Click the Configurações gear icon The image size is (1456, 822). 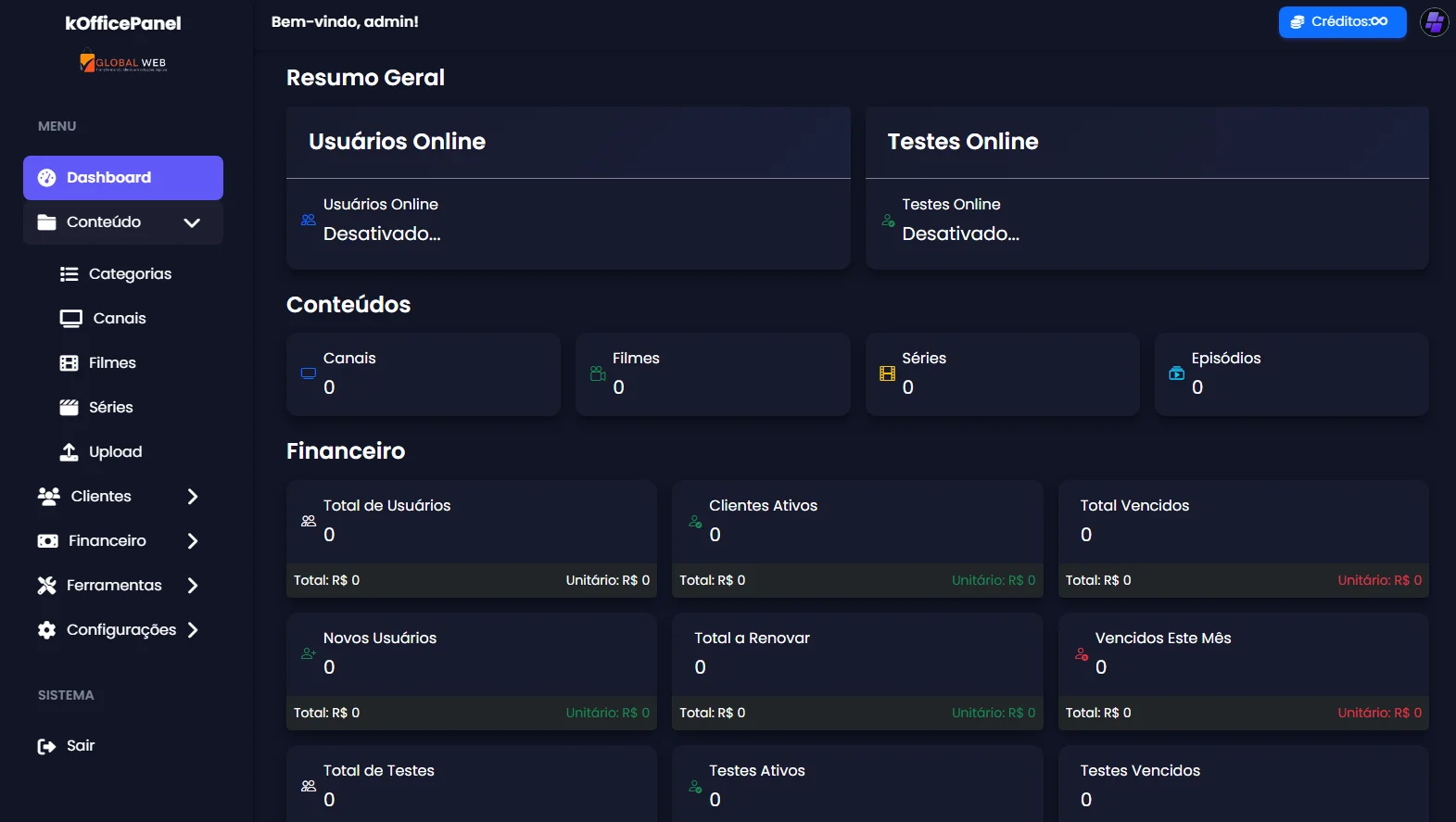point(46,630)
